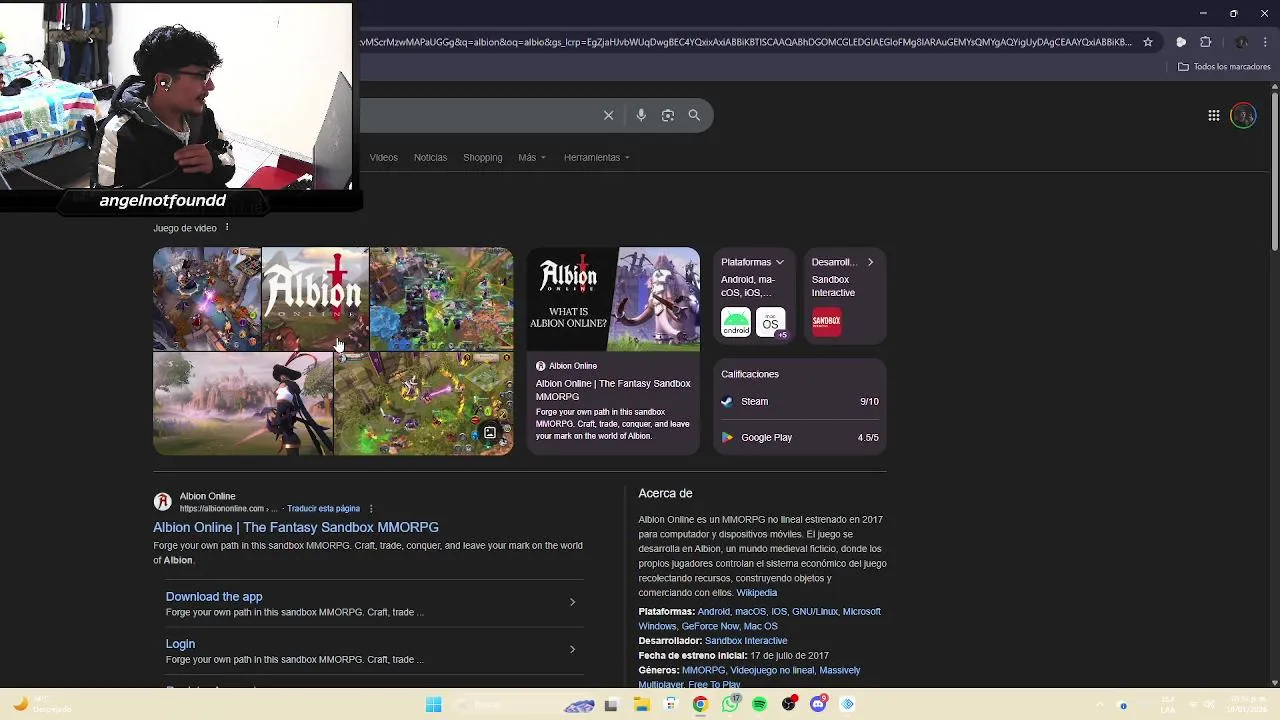This screenshot has height=720, width=1280.
Task: Click the GNU/Linux platform link
Action: coord(815,612)
